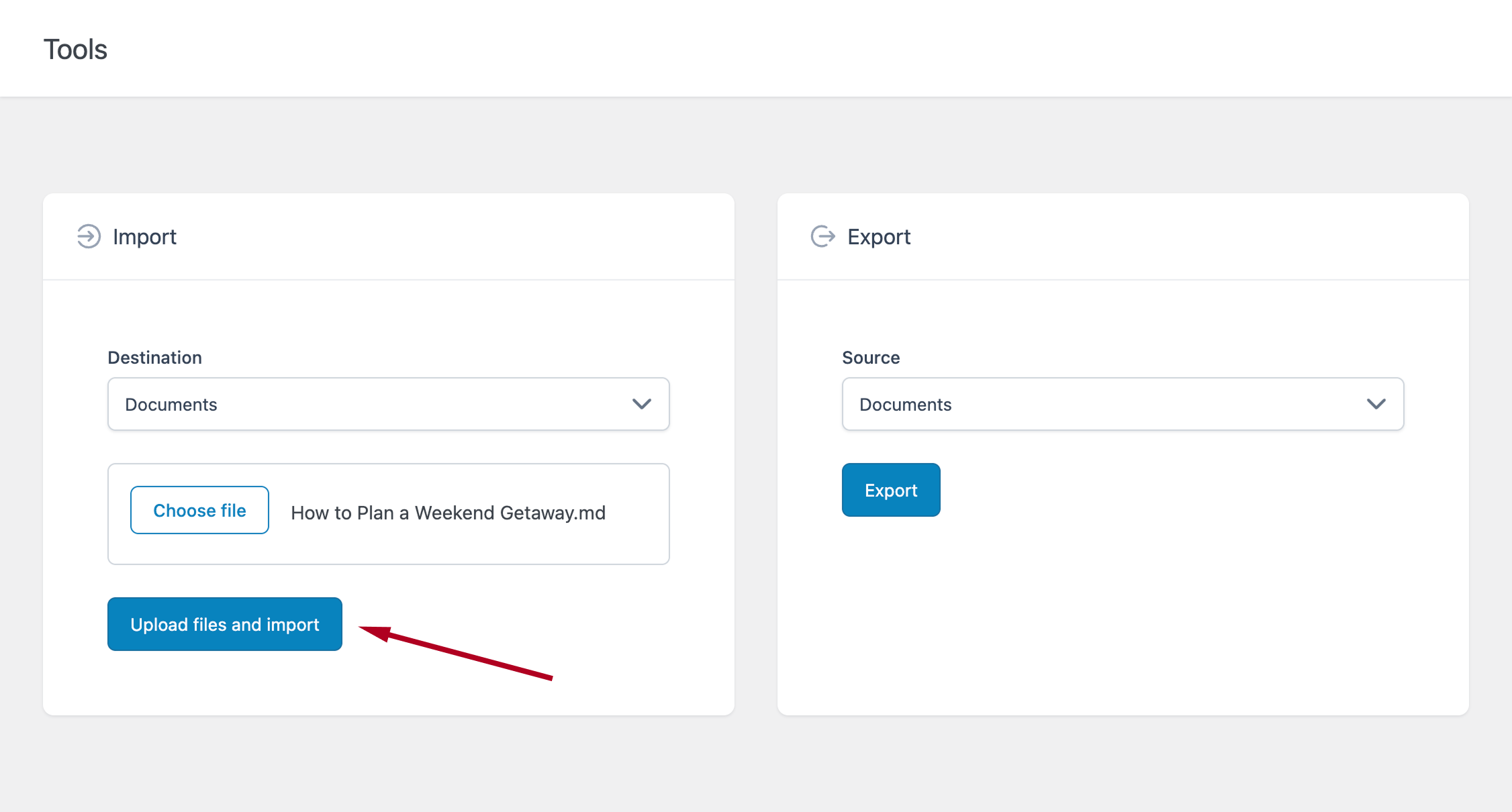Click the Choose file button

pos(199,510)
